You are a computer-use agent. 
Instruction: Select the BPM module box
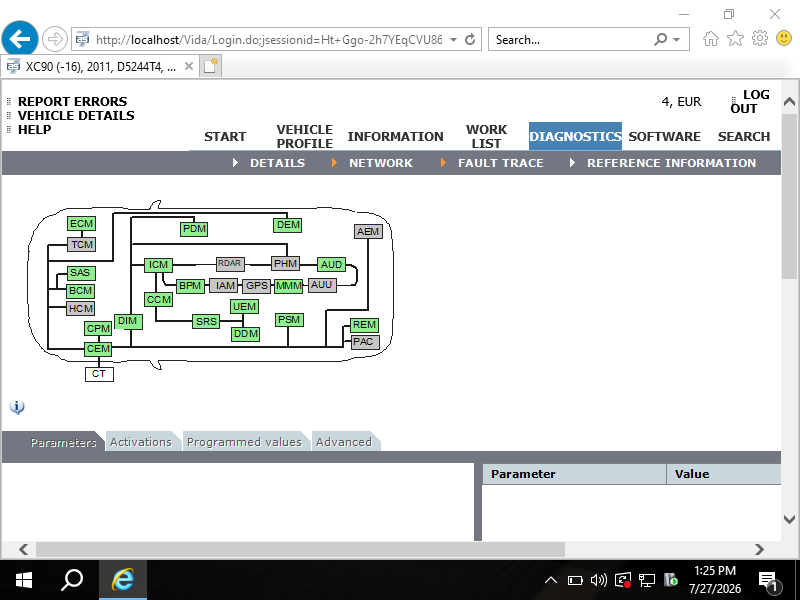(190, 286)
